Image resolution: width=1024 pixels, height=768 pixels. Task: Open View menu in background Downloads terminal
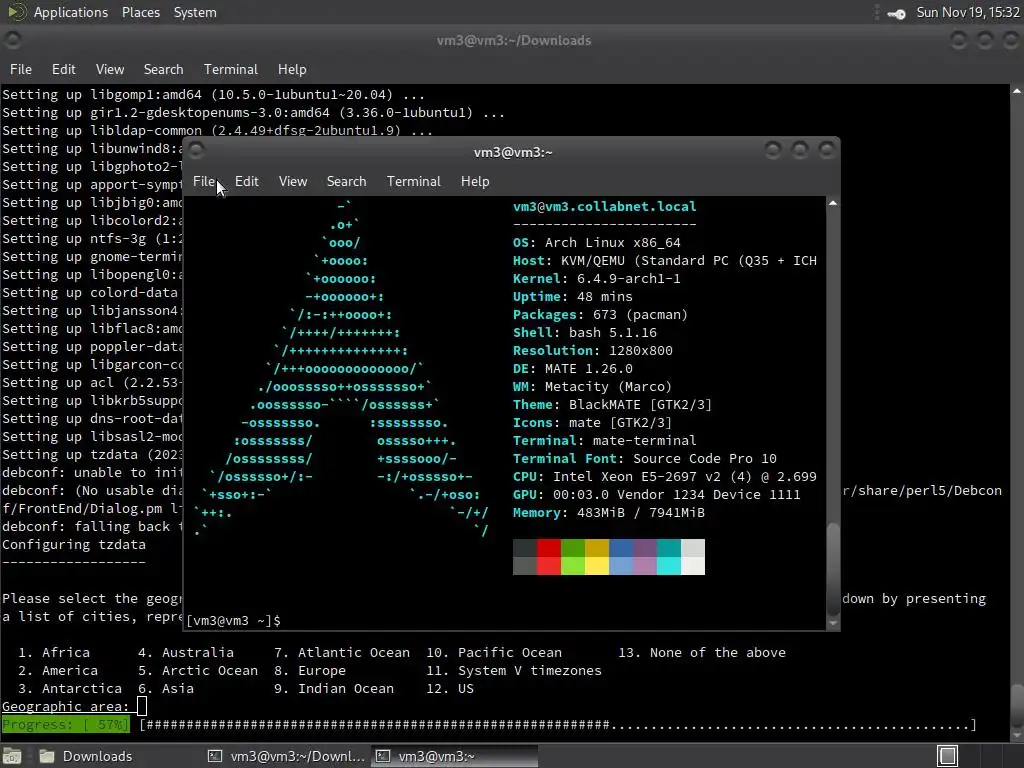point(110,69)
